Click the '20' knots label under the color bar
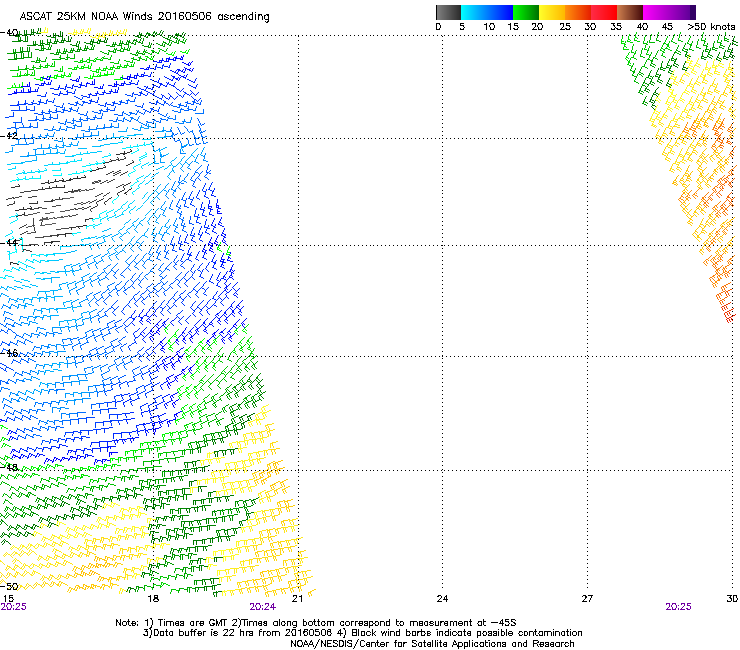Viewport: 740px width, 650px height. coord(538,27)
